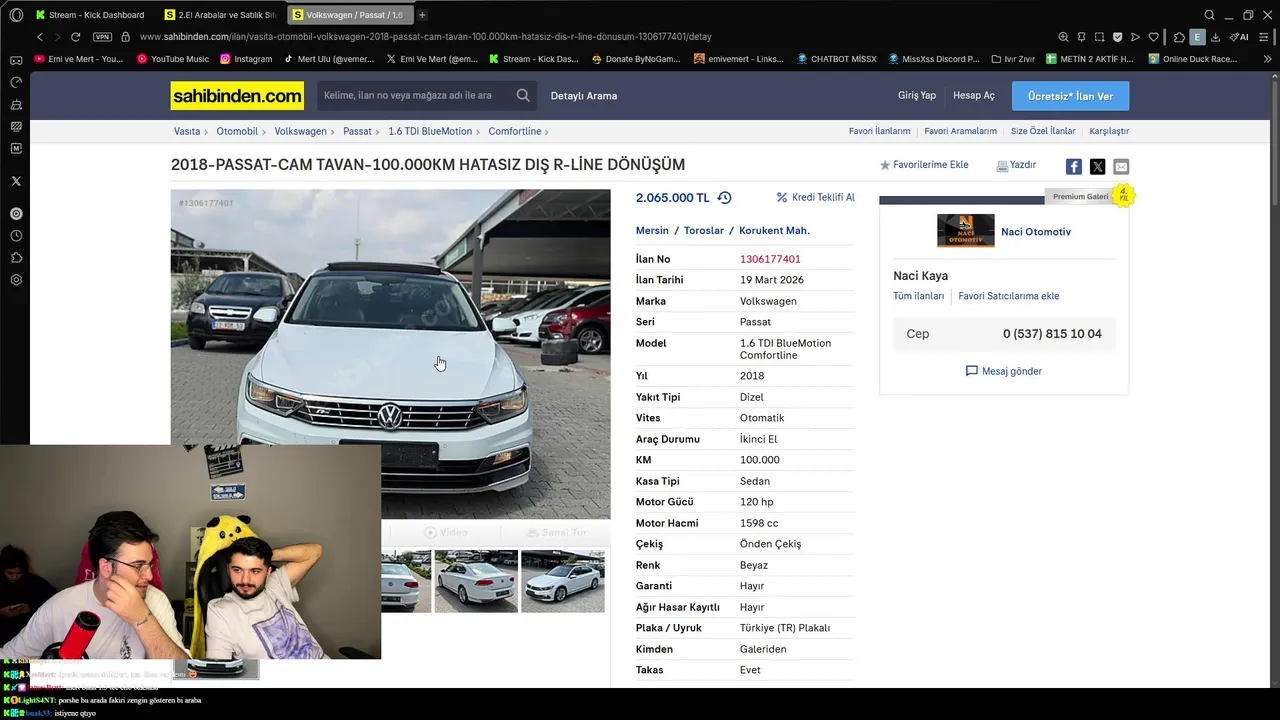Switch to 2.El Arabalar ve Satılık tab
Image resolution: width=1280 pixels, height=720 pixels.
[222, 15]
